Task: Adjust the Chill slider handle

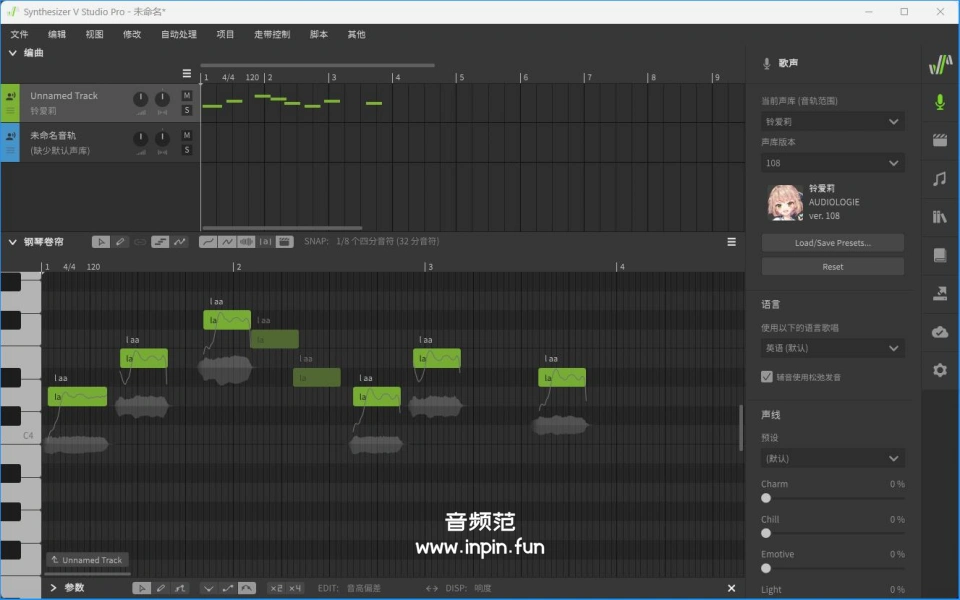Action: pos(766,533)
